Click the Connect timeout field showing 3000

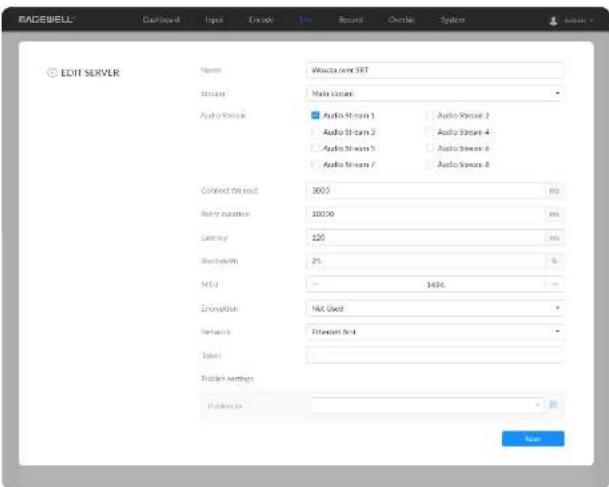426,191
